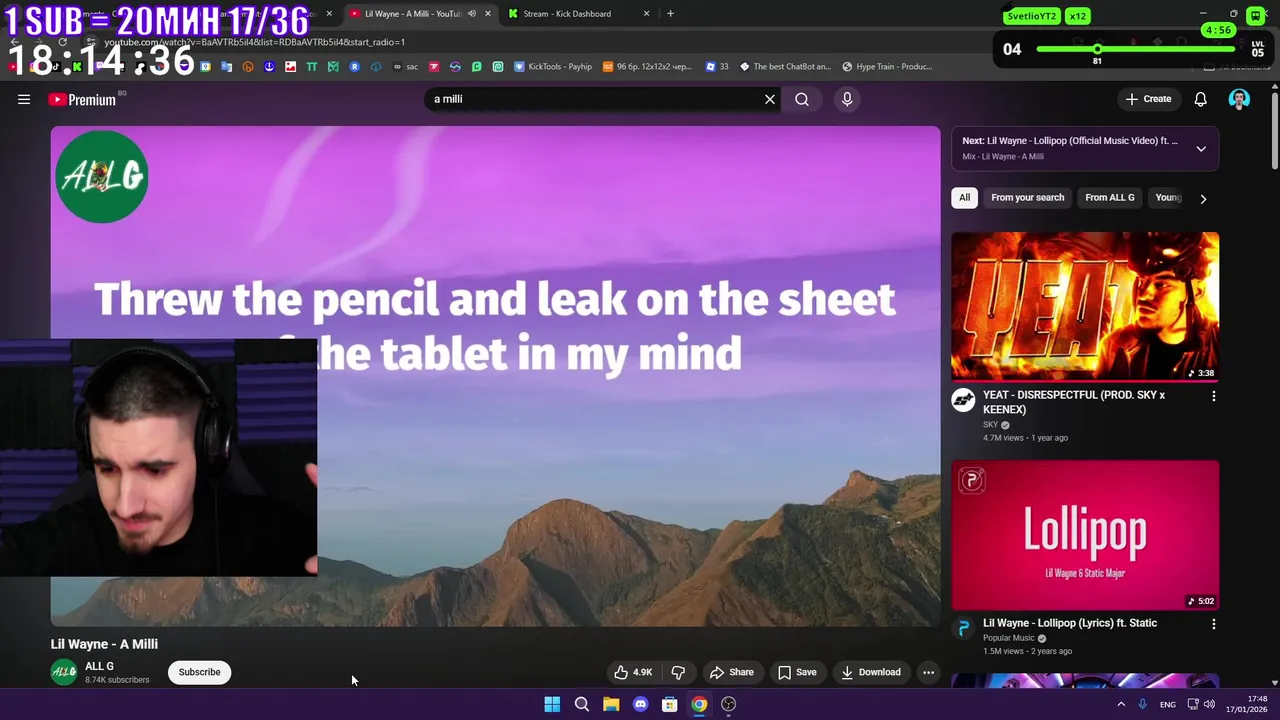Open options menu for Lollipop video
Viewport: 1280px width, 720px height.
click(x=1213, y=624)
